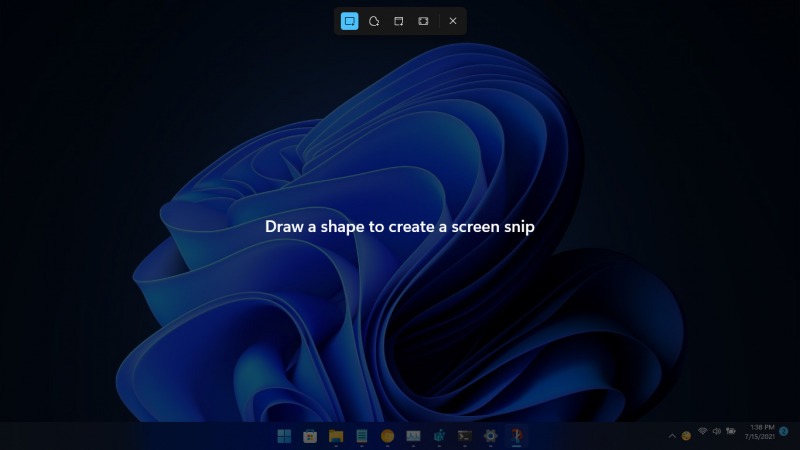Open the battery status tray icon
This screenshot has width=800, height=450.
(x=731, y=432)
